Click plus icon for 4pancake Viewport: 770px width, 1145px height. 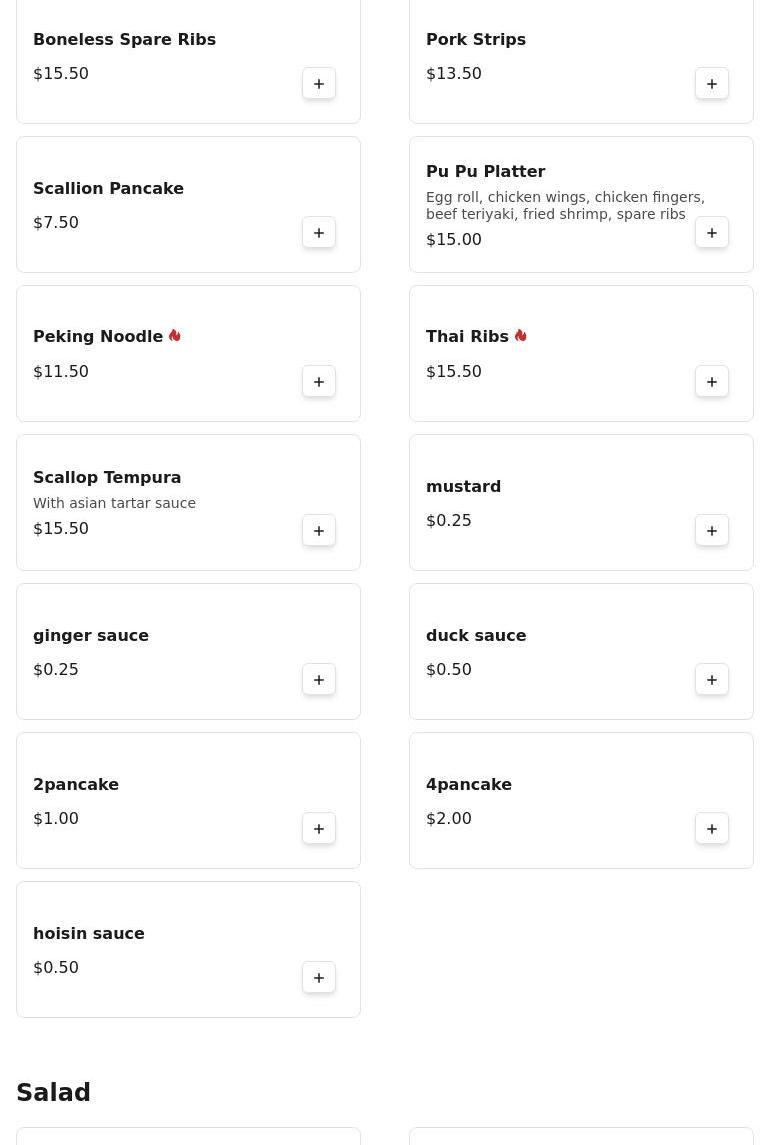pyautogui.click(x=712, y=829)
